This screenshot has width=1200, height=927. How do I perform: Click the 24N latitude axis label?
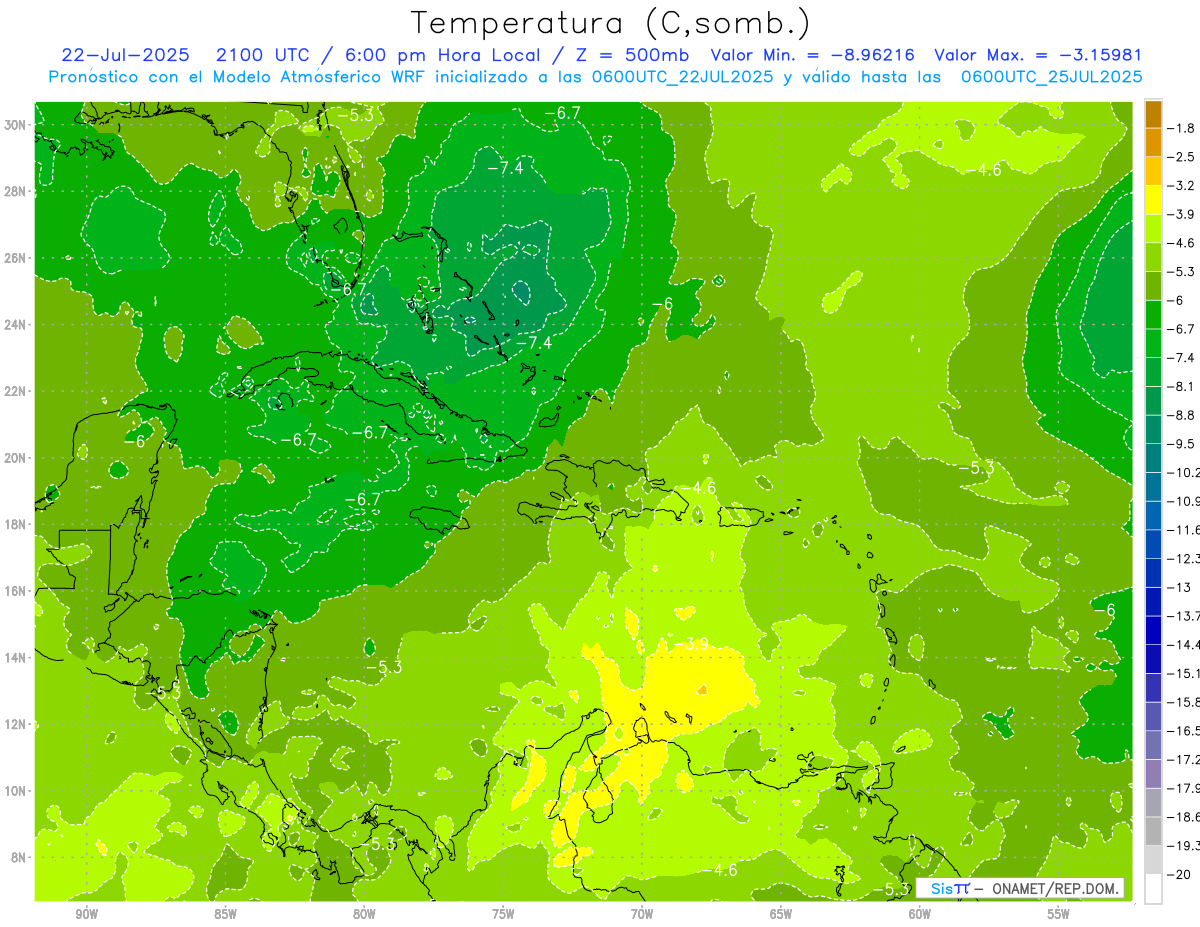pyautogui.click(x=17, y=324)
